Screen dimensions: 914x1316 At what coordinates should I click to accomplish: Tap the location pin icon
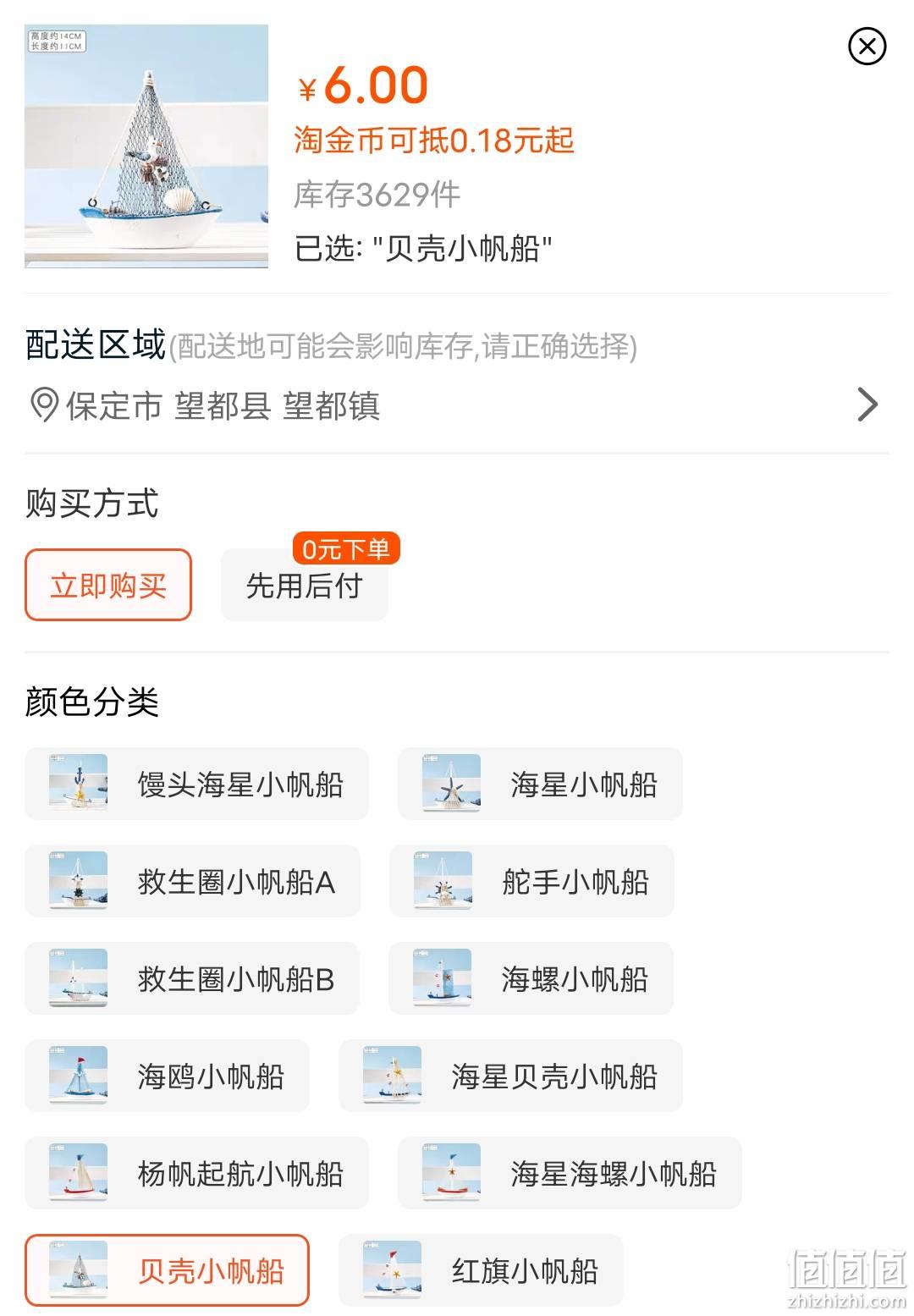[x=44, y=405]
